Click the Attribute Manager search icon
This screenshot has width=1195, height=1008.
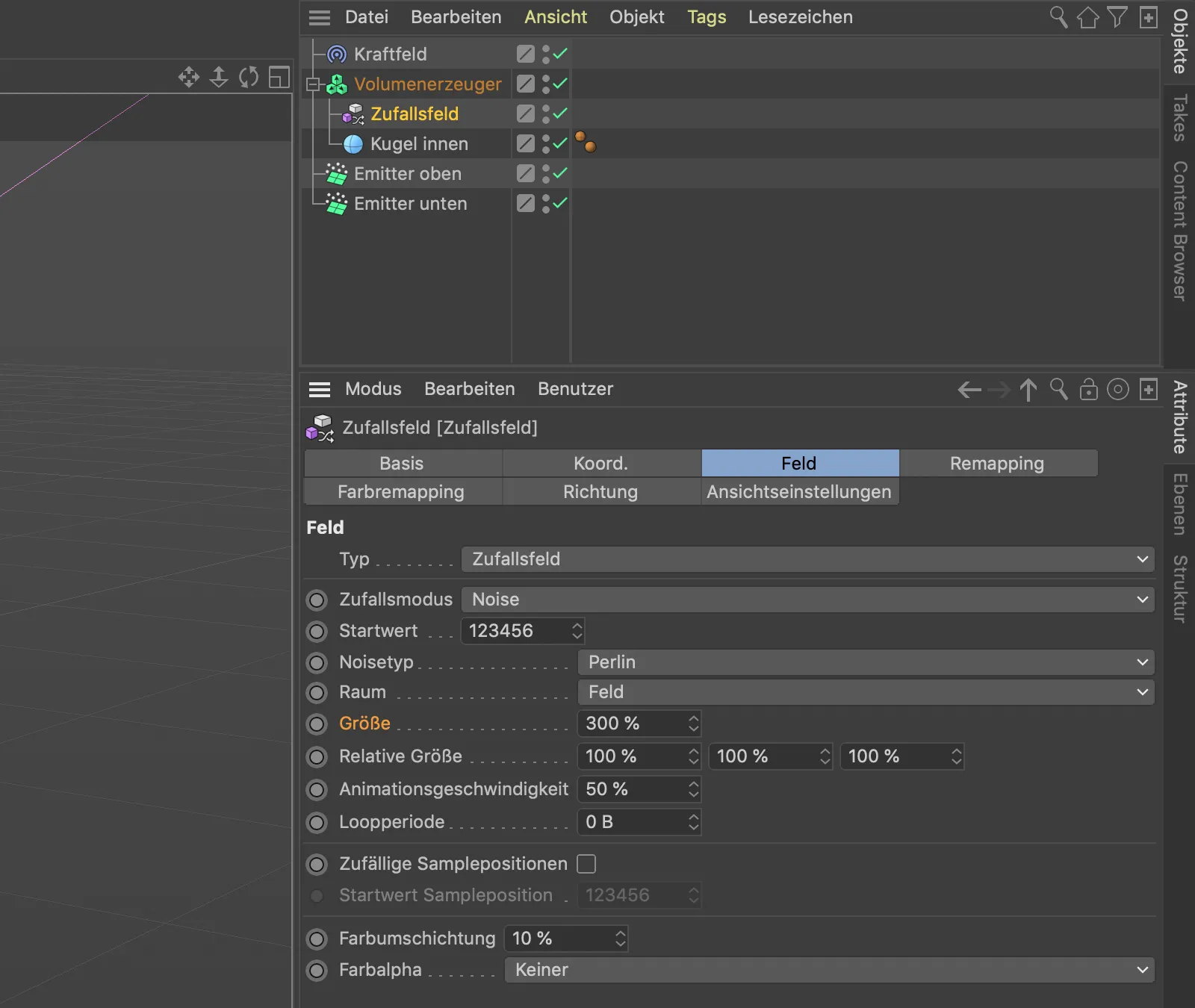(1058, 389)
